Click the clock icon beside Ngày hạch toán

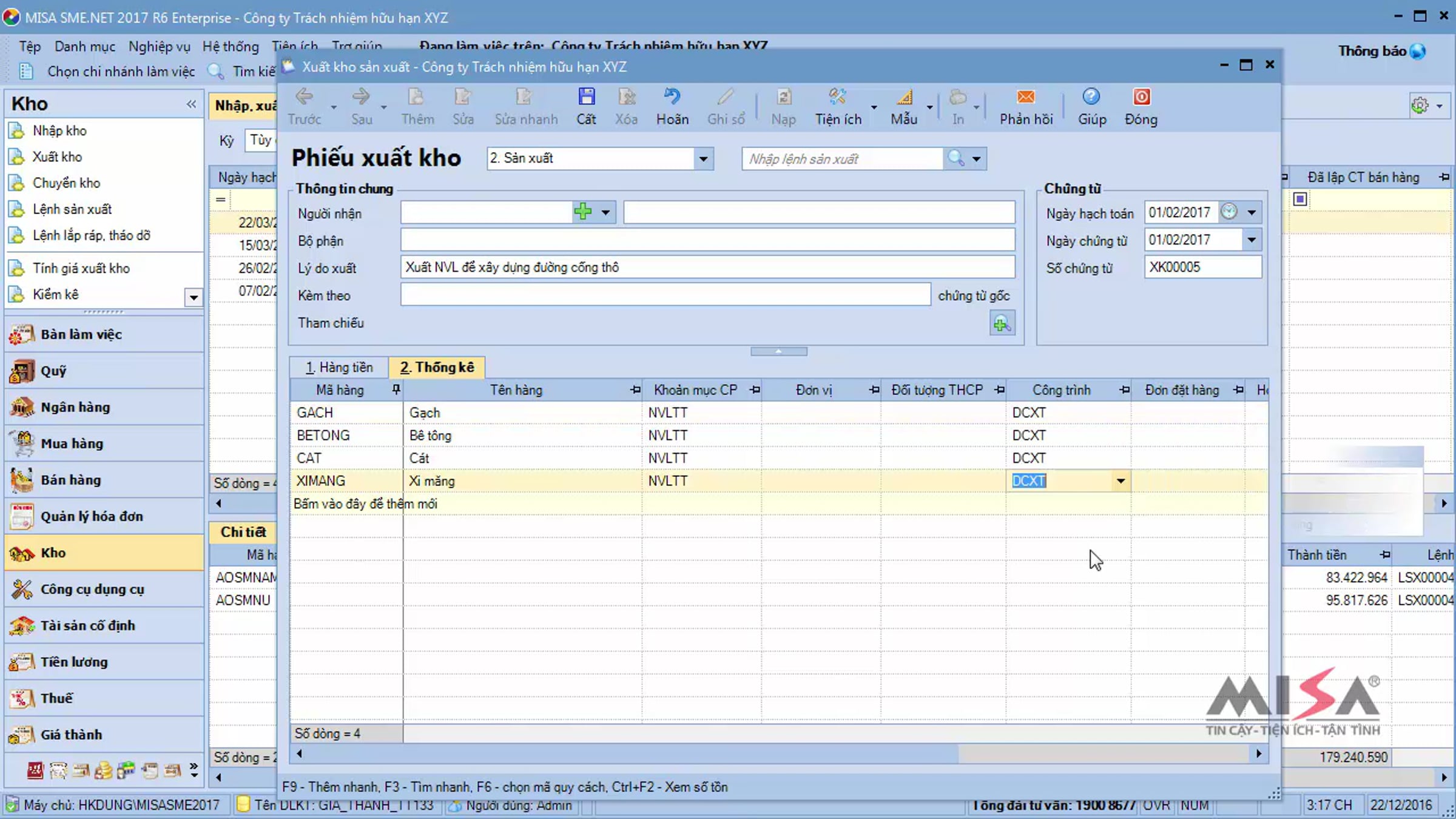tap(1229, 212)
